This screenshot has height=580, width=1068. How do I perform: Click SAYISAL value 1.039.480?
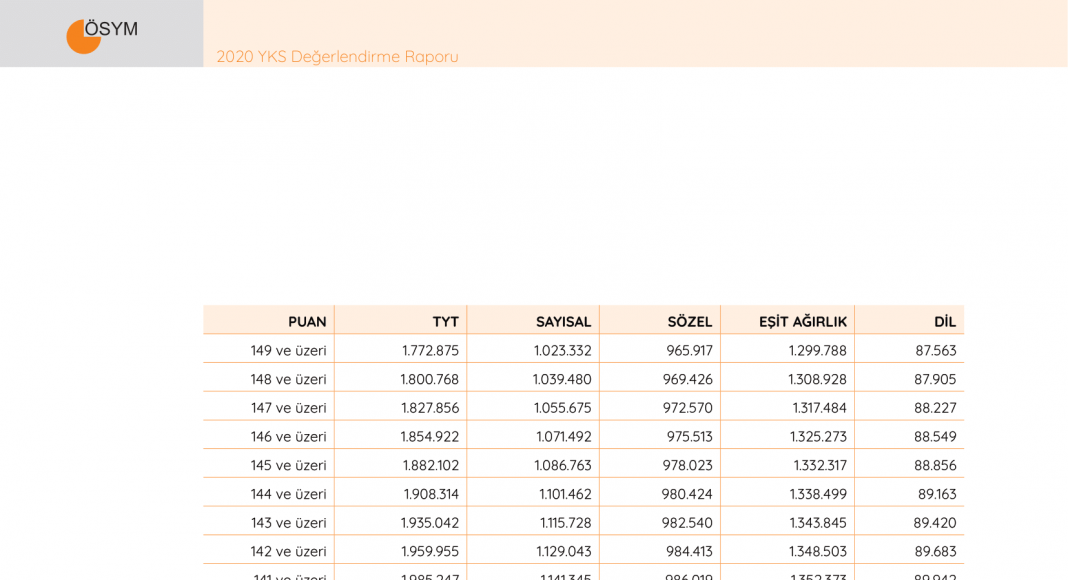click(x=562, y=379)
